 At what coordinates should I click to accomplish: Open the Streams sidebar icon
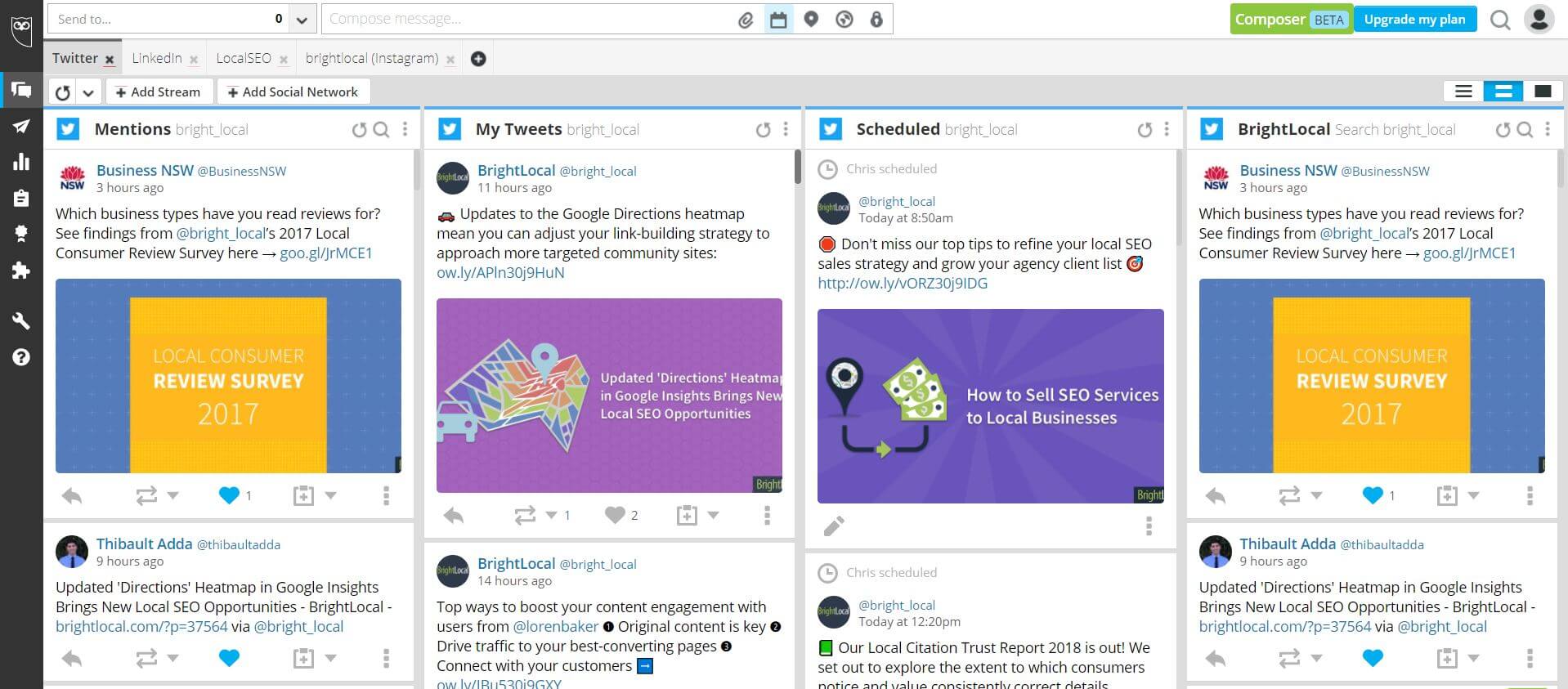point(21,90)
